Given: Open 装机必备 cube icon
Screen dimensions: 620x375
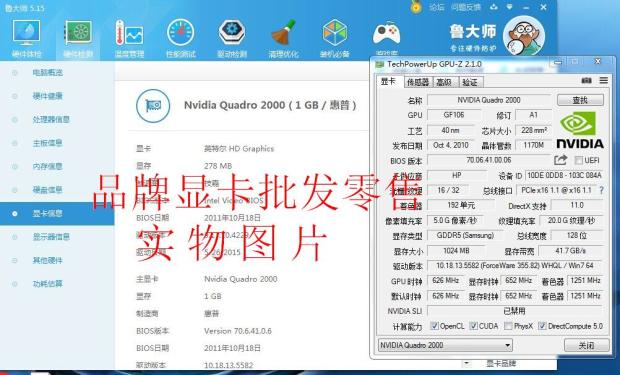Looking at the screenshot, I should coord(335,39).
